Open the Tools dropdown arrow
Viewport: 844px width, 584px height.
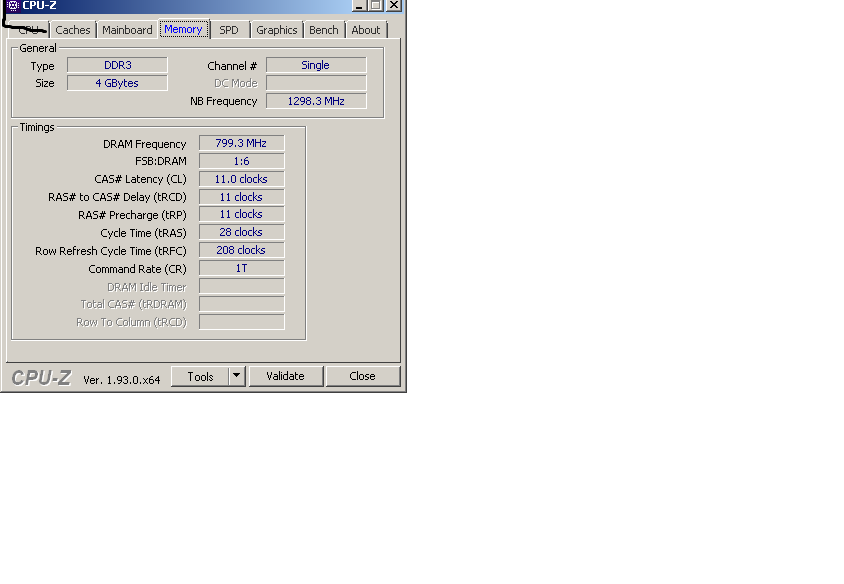237,376
